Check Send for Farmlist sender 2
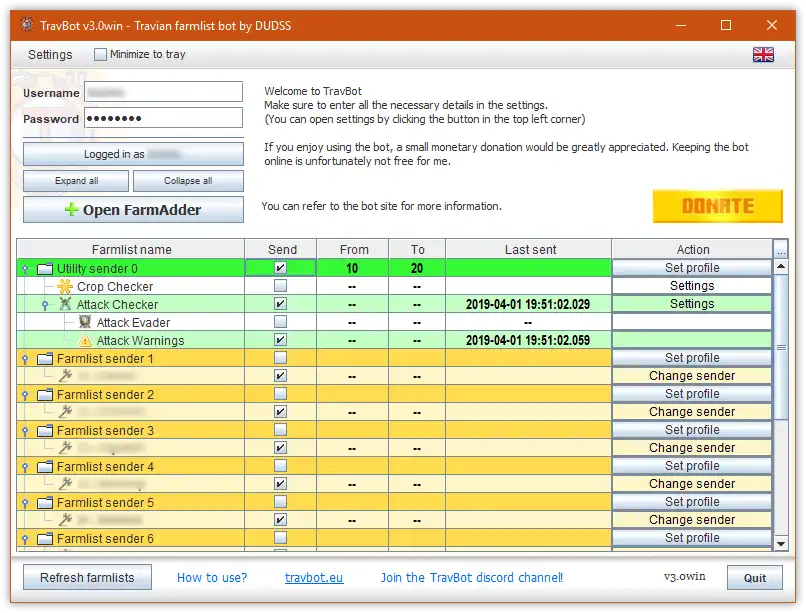 [x=280, y=394]
